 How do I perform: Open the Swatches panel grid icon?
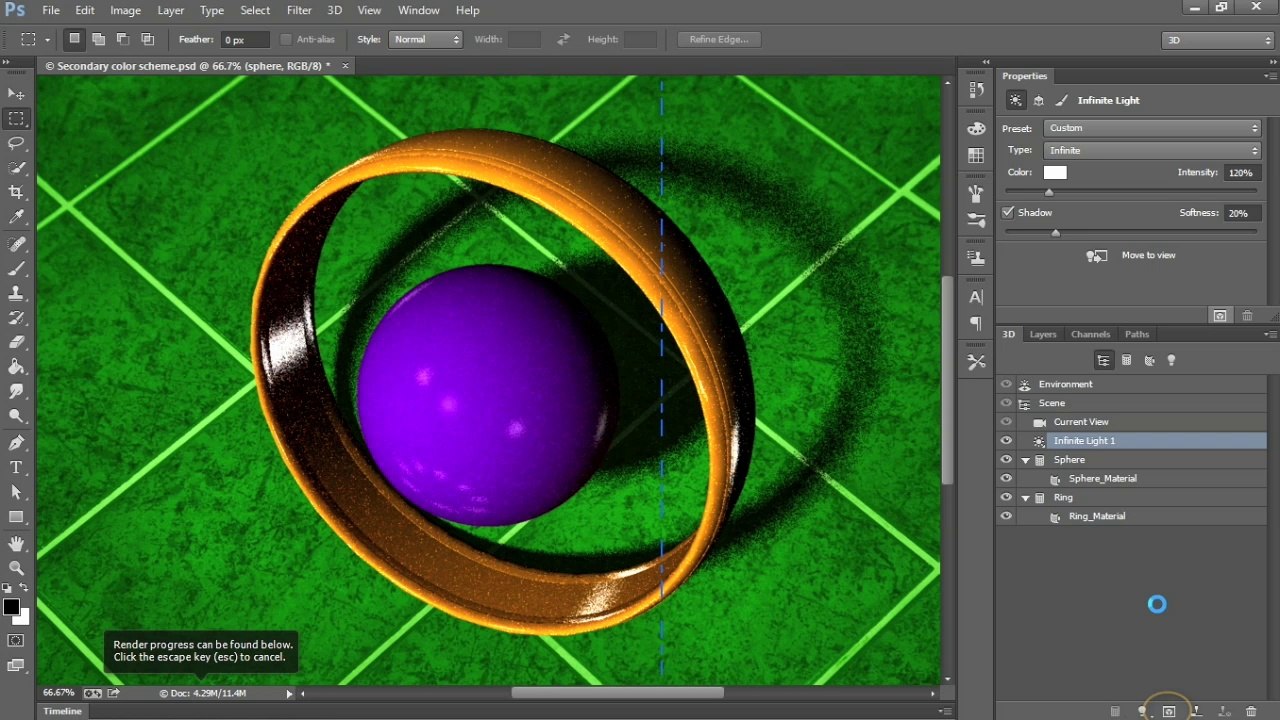click(976, 156)
